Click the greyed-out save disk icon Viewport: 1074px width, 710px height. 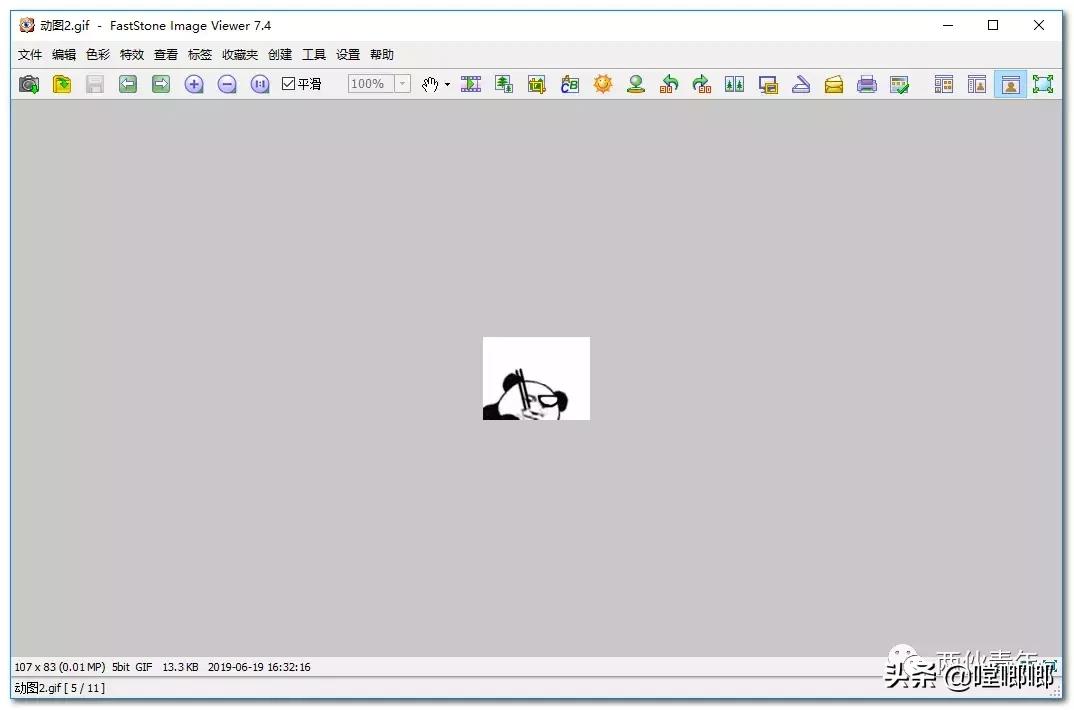[x=95, y=84]
